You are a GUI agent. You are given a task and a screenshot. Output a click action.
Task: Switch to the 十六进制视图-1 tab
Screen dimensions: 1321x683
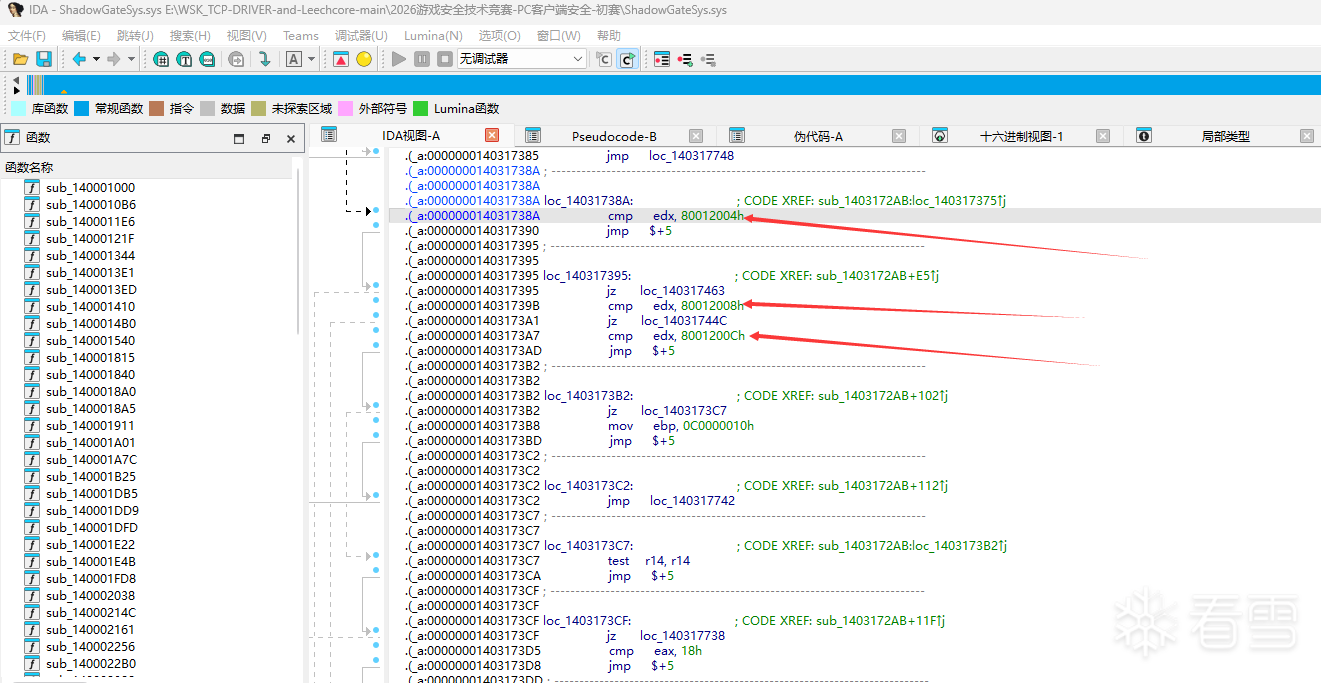click(1021, 136)
